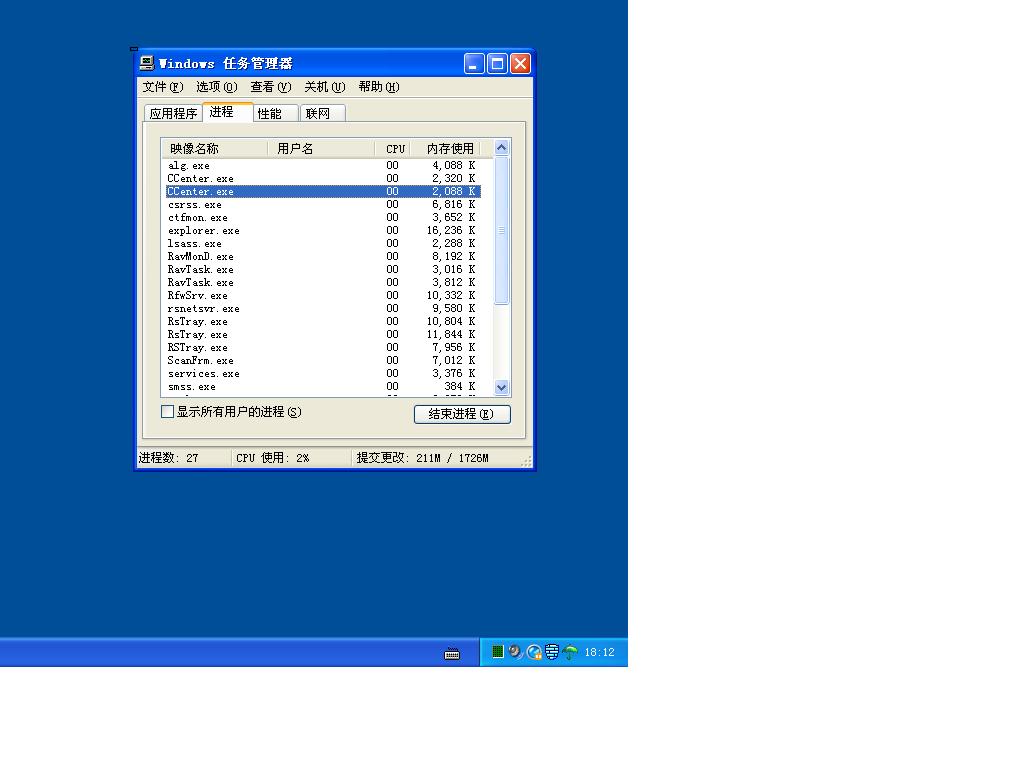This screenshot has height=768, width=1024.
Task: Select RavTask.exe row using 3,016 K
Action: (323, 270)
